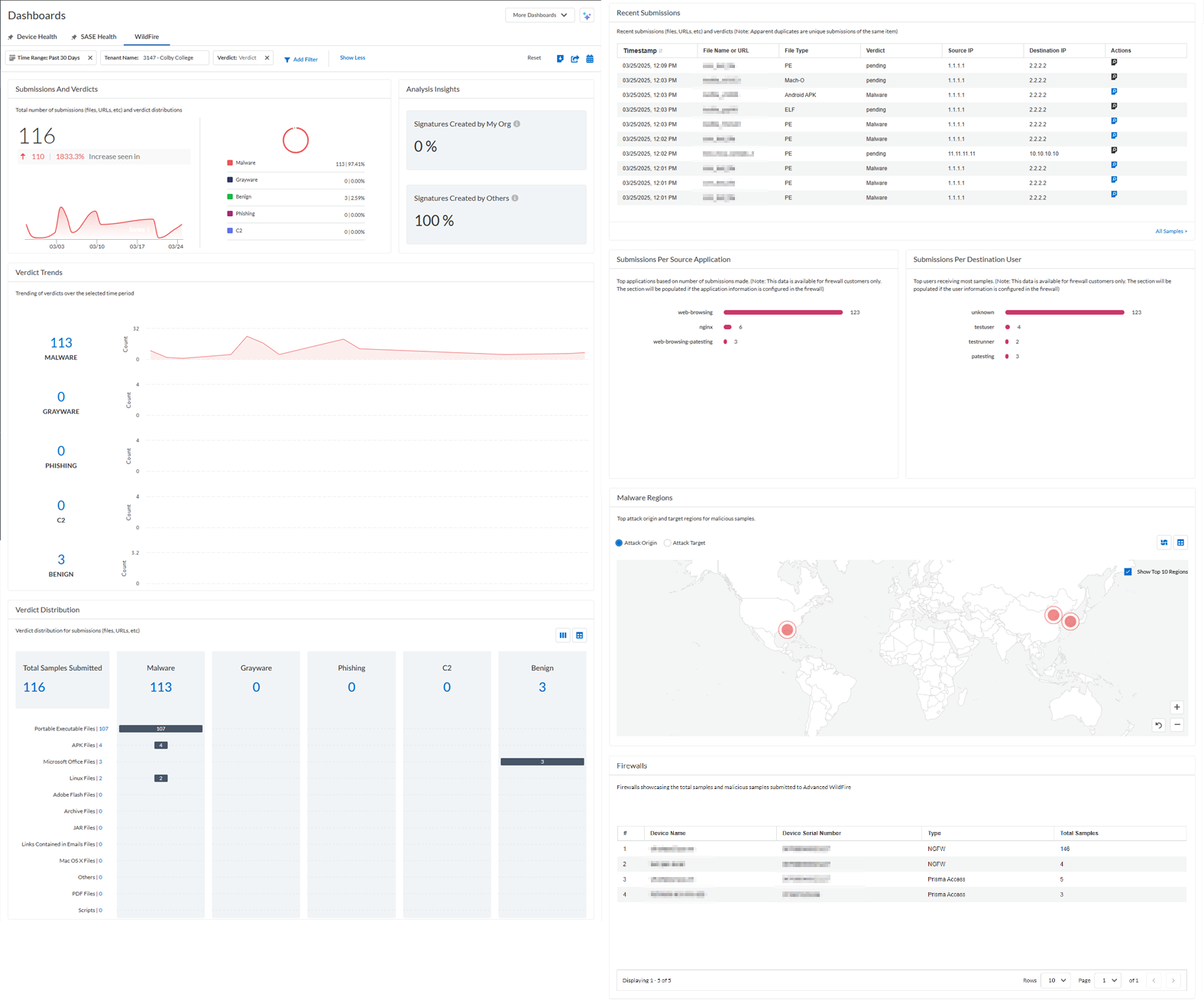Image resolution: width=1204 pixels, height=1000 pixels.
Task: Clear the Verdict filter
Action: pos(267,58)
